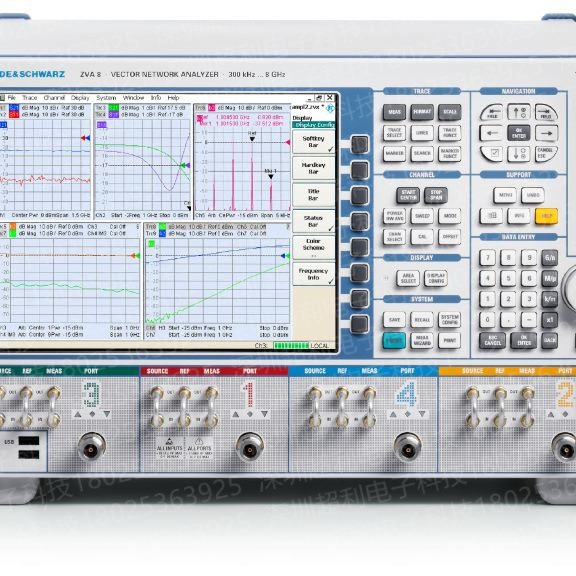Hit the MARKER key
The height and width of the screenshot is (576, 576).
[x=394, y=154]
